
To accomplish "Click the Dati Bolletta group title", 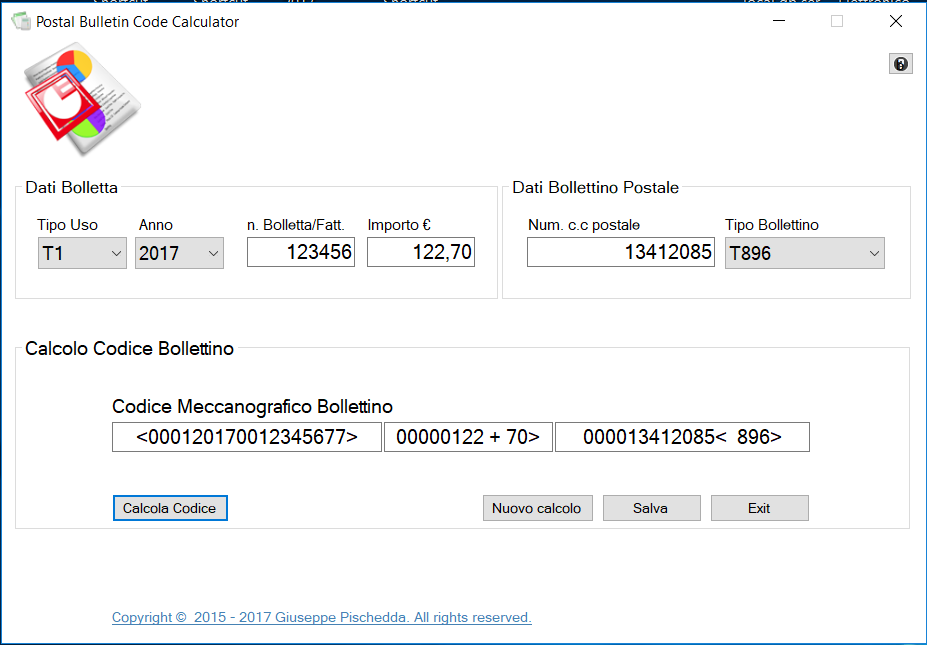I will coord(72,187).
